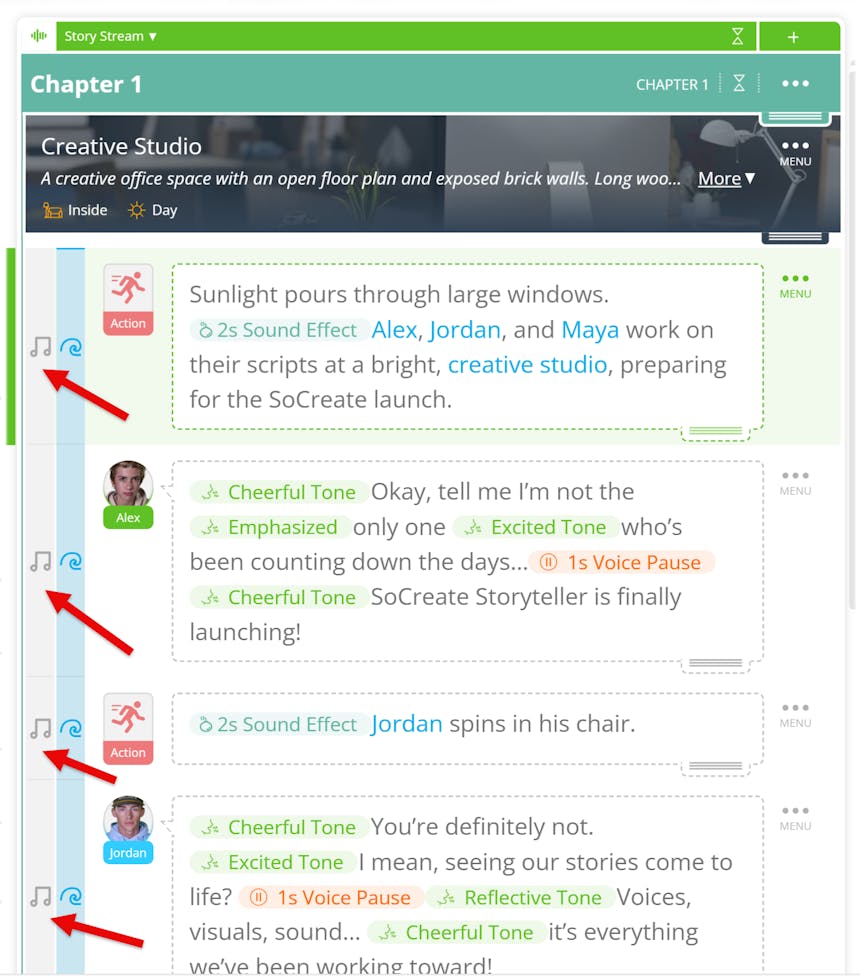The height and width of the screenshot is (976, 860).
Task: Open MENU for Jordan dialogue item
Action: pyautogui.click(x=795, y=818)
